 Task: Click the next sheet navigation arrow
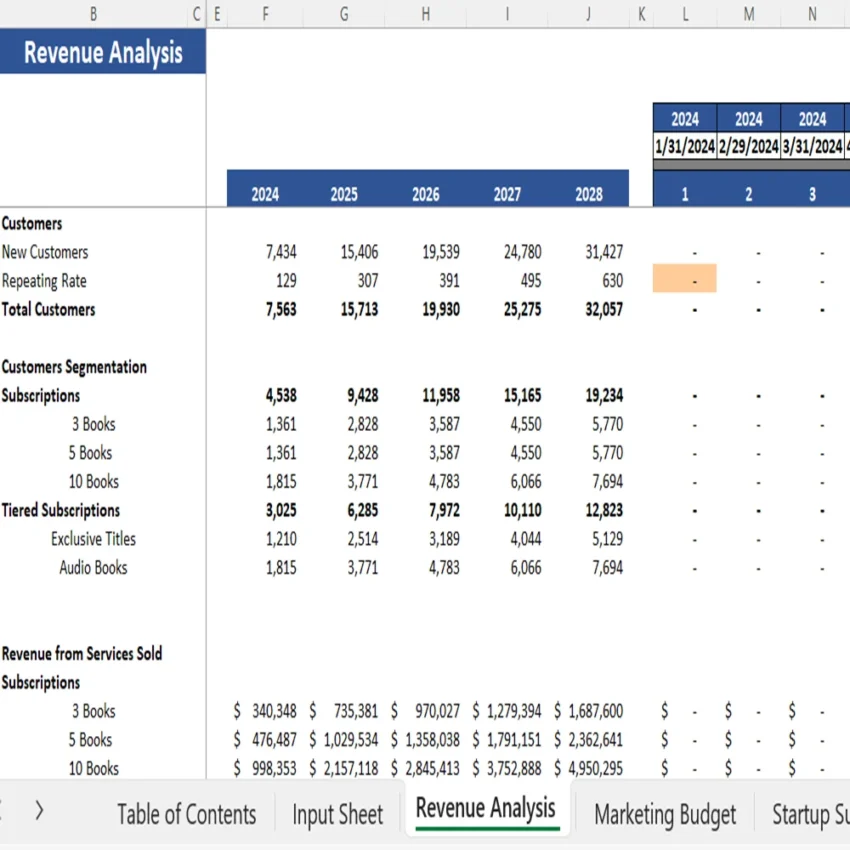click(38, 812)
